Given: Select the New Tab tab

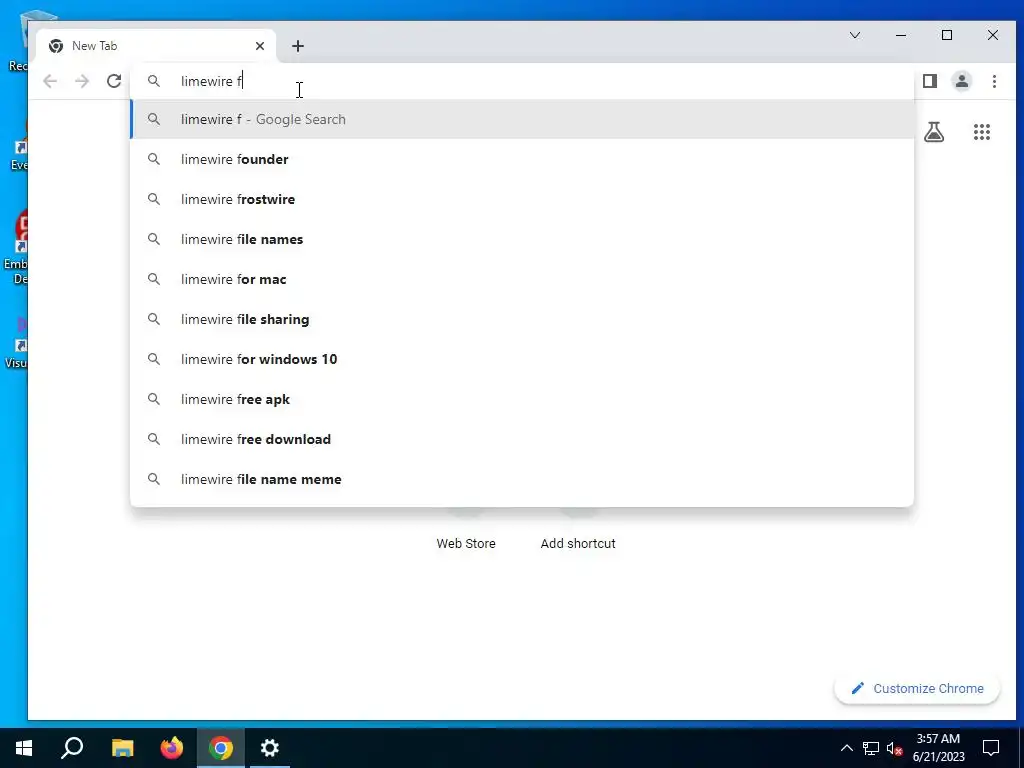Looking at the screenshot, I should (x=157, y=46).
